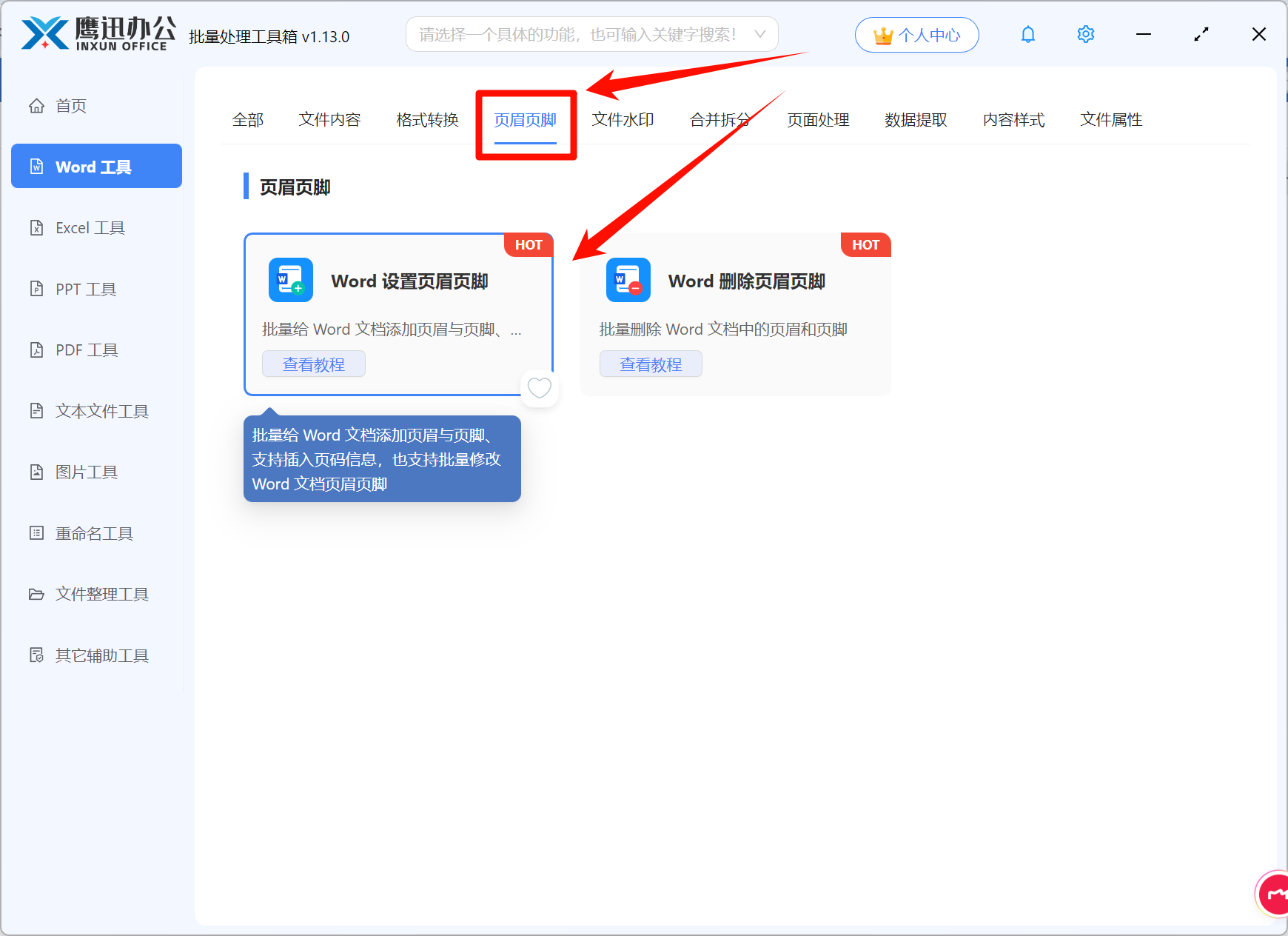Favorite the Word 设置页眉页脚 tool
This screenshot has height=936, width=1288.
pyautogui.click(x=540, y=388)
